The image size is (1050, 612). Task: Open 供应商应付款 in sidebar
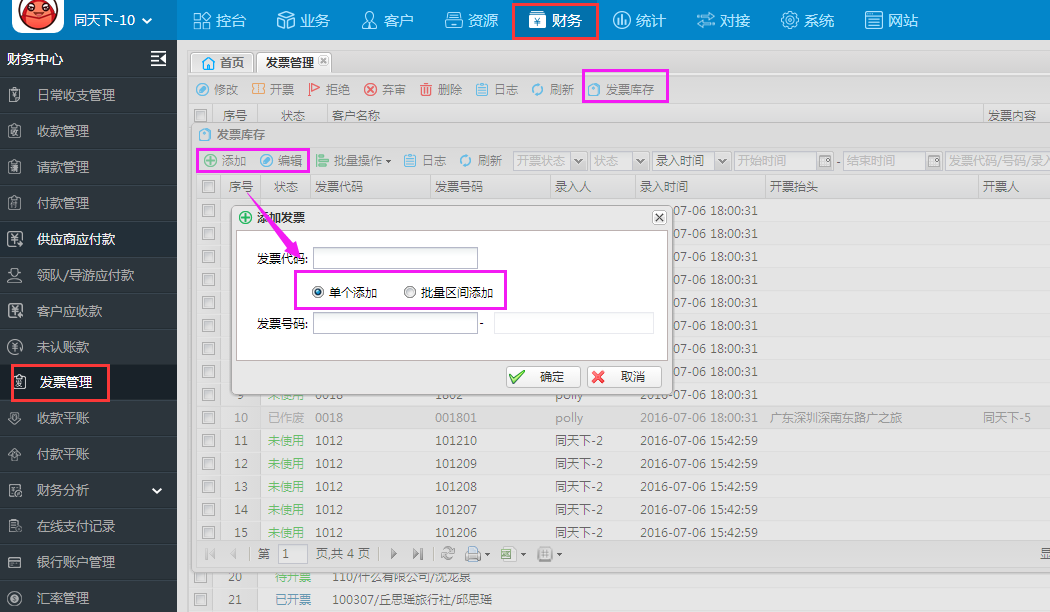click(x=88, y=239)
